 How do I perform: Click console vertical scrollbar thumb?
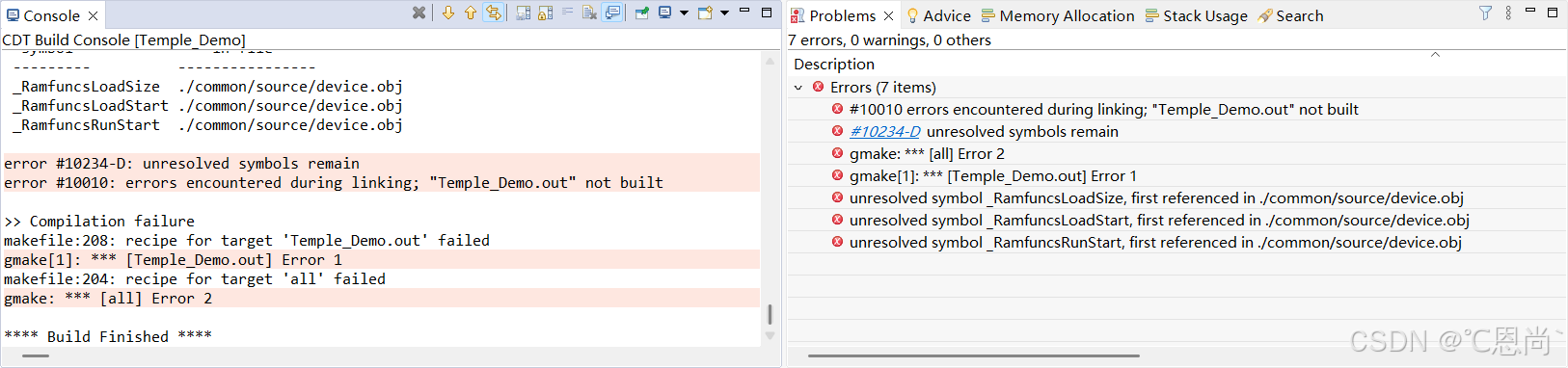pos(770,314)
